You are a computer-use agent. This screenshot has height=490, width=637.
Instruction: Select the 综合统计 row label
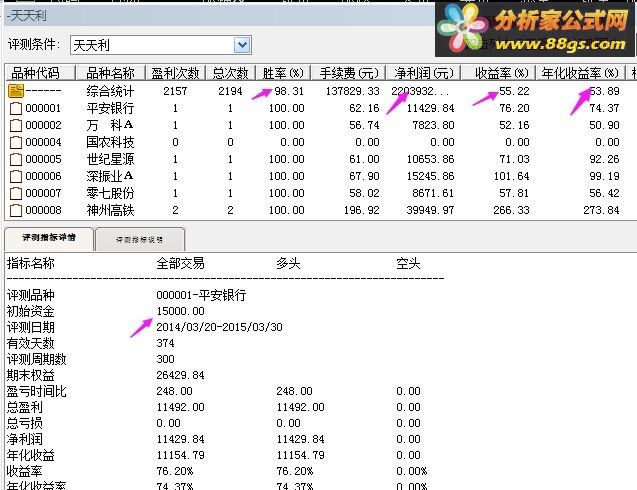coord(110,91)
